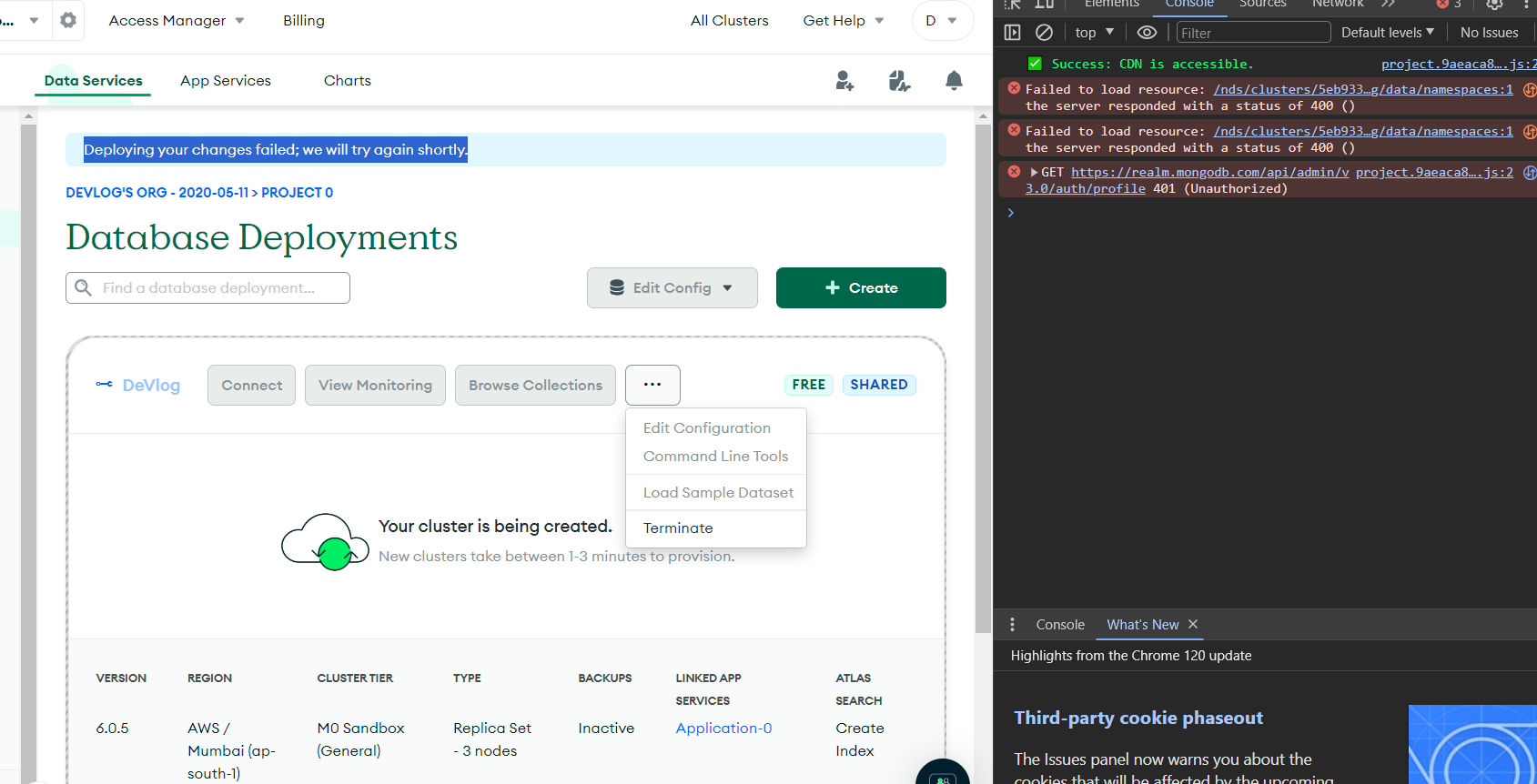Open project settings gear icon
This screenshot has width=1537, height=784.
[x=68, y=20]
